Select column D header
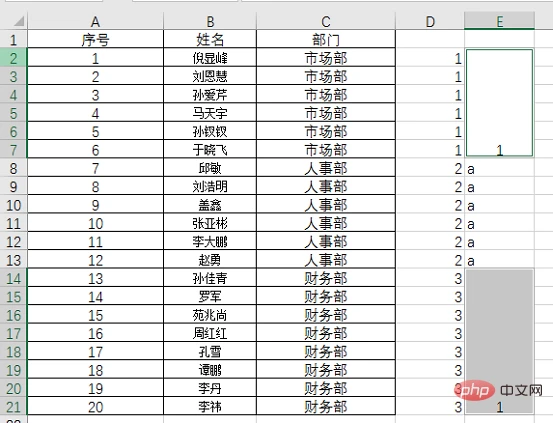 (430, 22)
